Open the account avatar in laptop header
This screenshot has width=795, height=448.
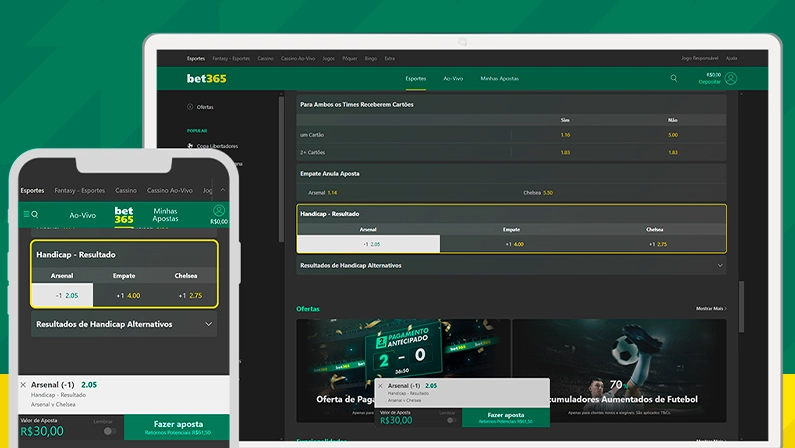tap(731, 79)
